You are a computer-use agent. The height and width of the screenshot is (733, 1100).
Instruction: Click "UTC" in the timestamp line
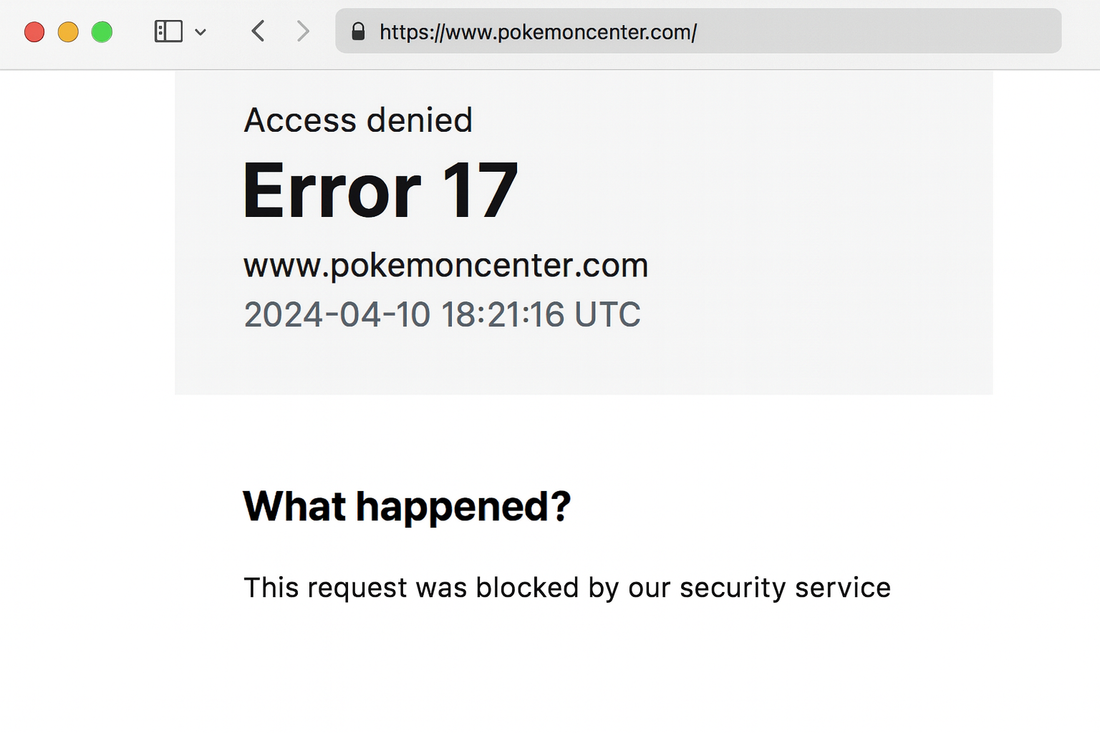(x=607, y=315)
